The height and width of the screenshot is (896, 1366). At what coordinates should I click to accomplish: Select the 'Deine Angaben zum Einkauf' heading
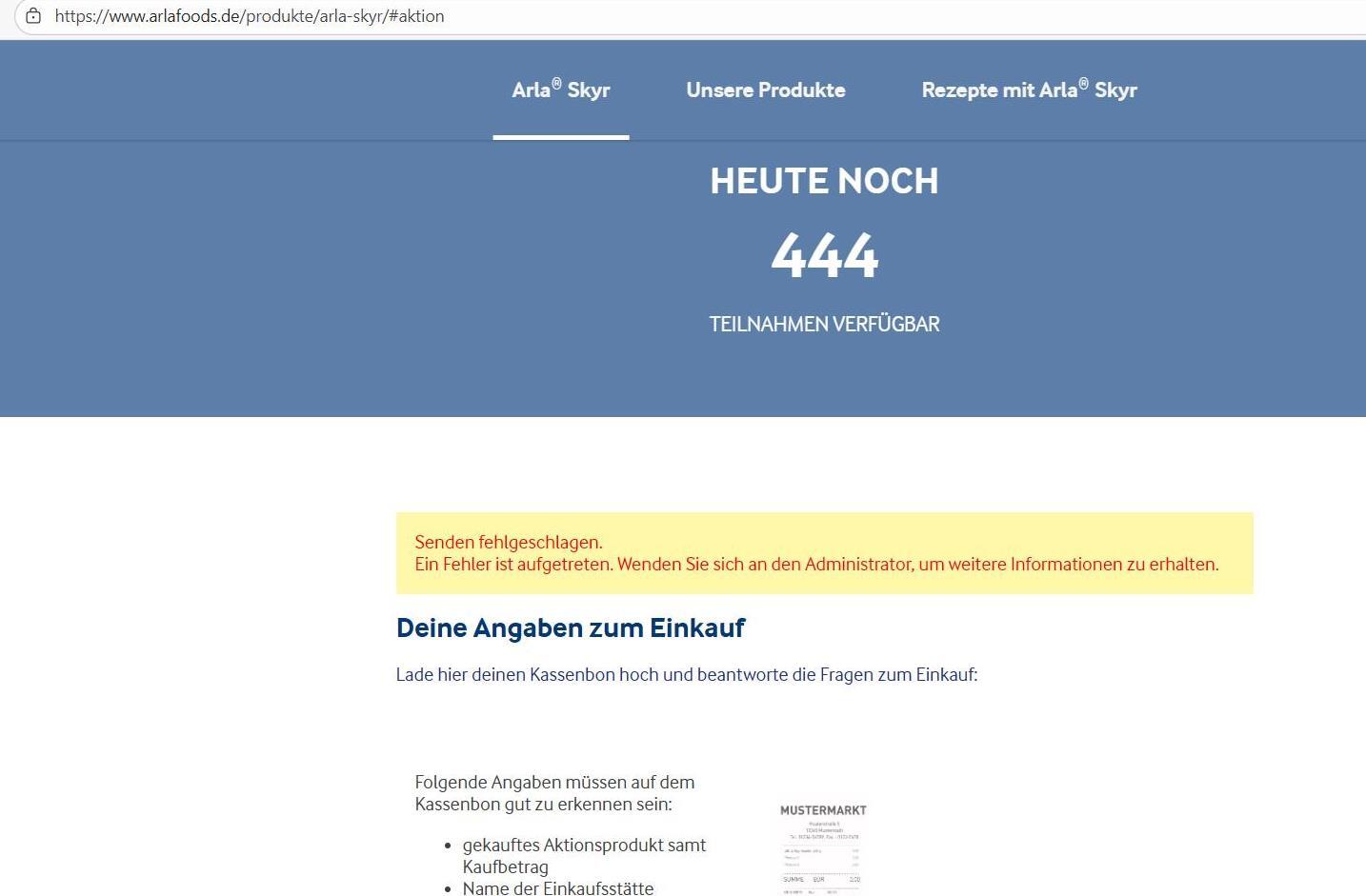click(571, 628)
